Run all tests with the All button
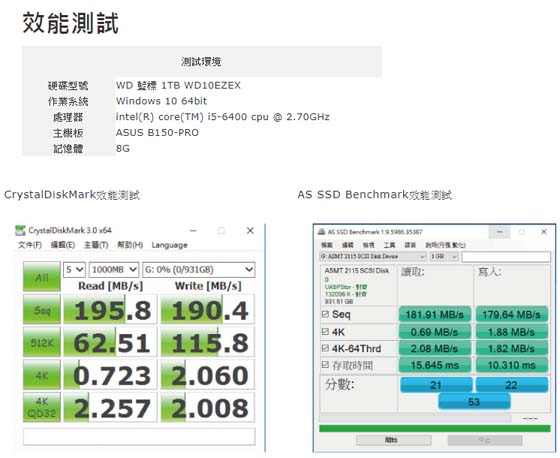This screenshot has height=458, width=560. pos(42,277)
